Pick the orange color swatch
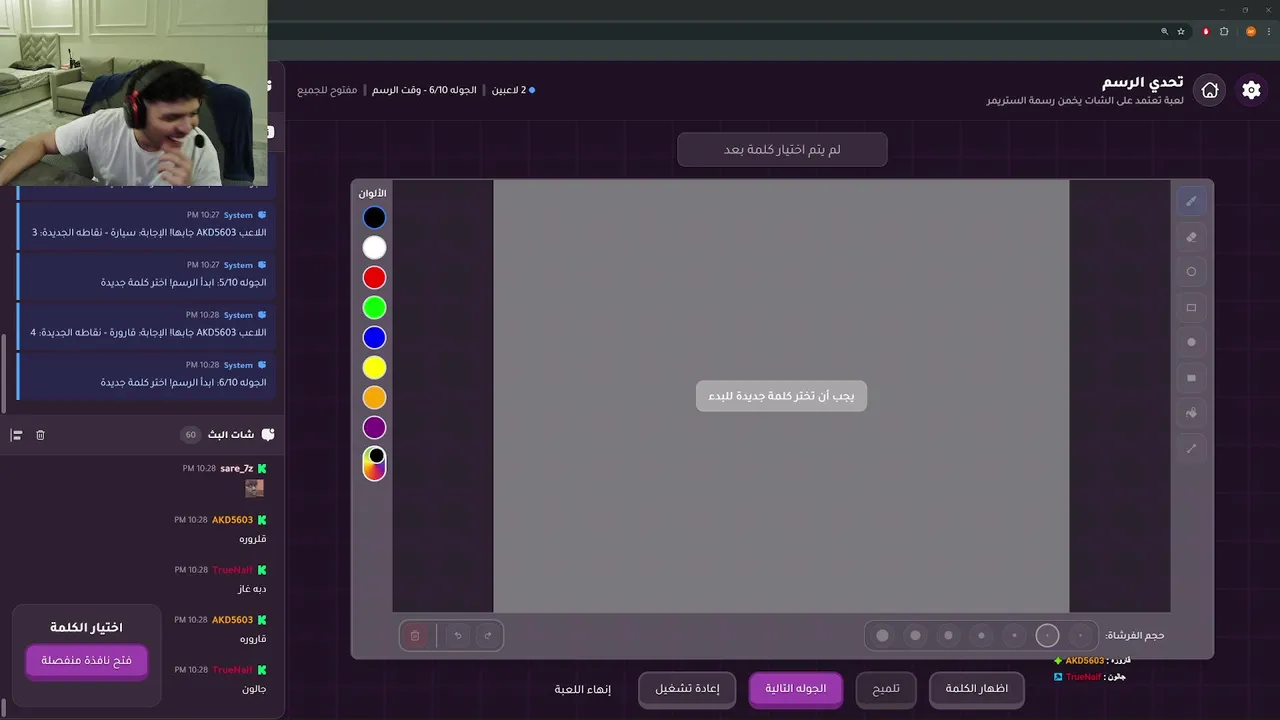This screenshot has height=720, width=1280. point(374,397)
